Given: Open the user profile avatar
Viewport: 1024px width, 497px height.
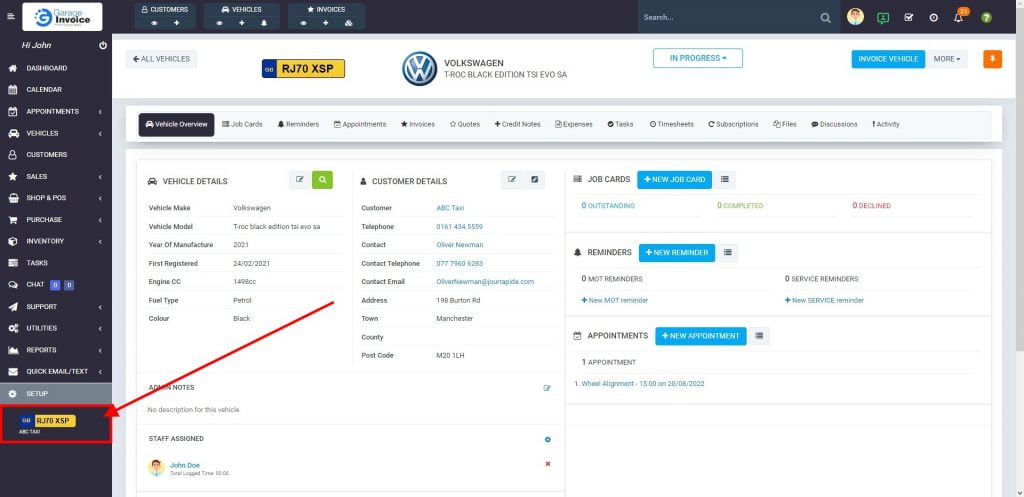Looking at the screenshot, I should coord(856,17).
